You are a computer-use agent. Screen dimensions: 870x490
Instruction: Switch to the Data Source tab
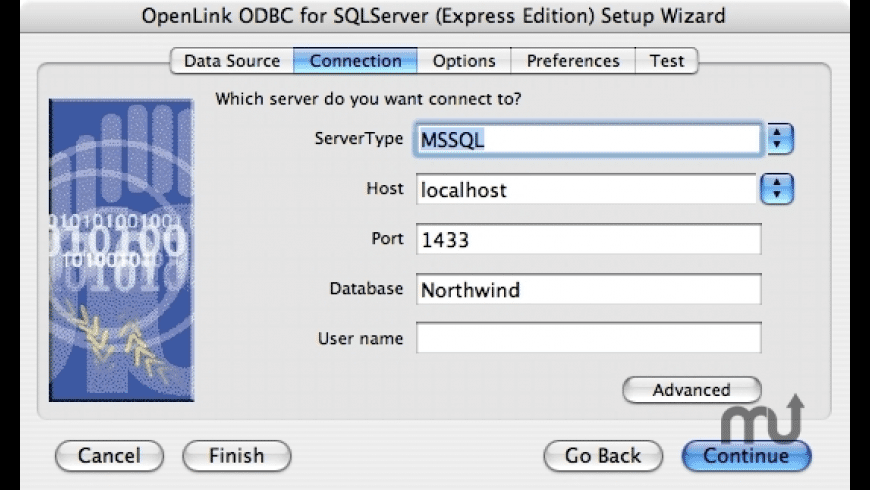231,61
